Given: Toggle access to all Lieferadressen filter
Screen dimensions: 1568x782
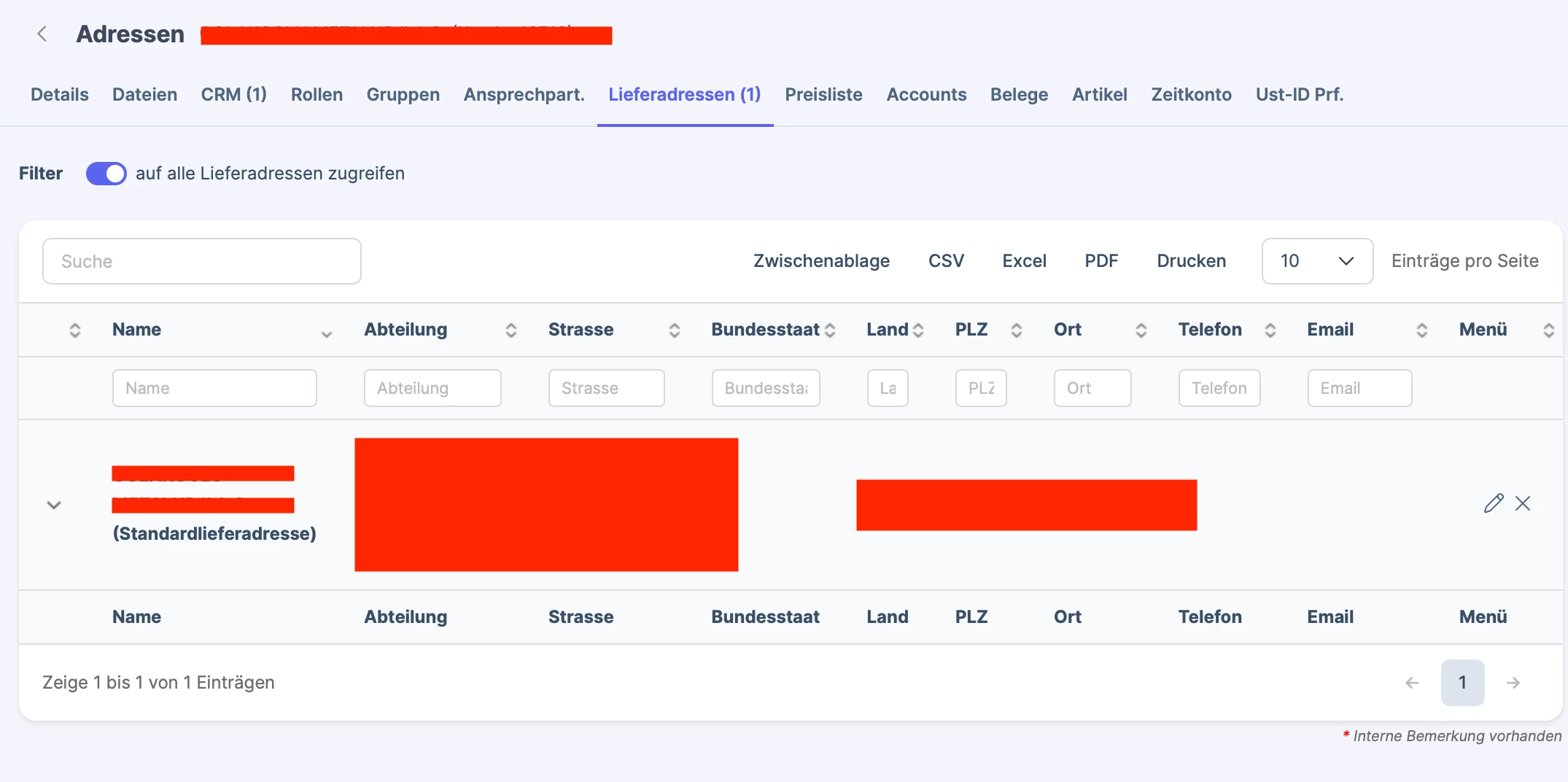Looking at the screenshot, I should click(106, 174).
